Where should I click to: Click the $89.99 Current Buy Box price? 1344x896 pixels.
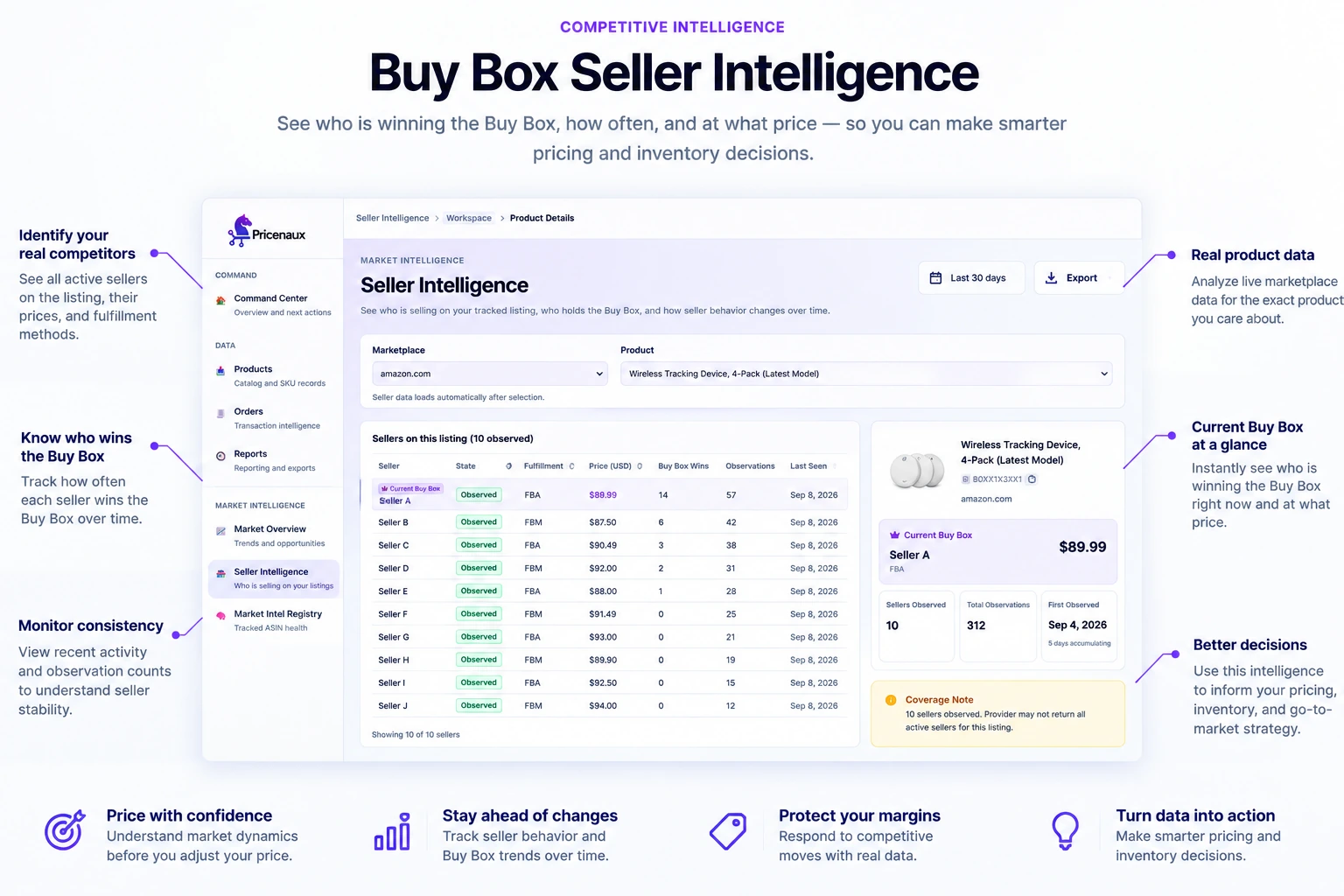pos(1082,547)
